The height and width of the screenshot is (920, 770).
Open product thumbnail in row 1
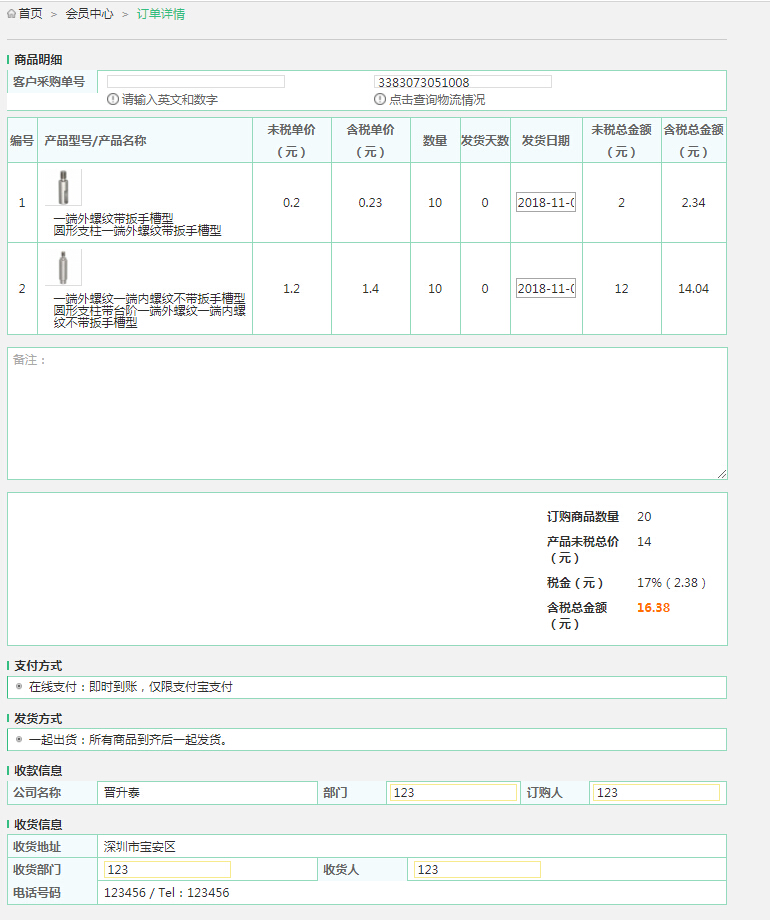(x=63, y=187)
